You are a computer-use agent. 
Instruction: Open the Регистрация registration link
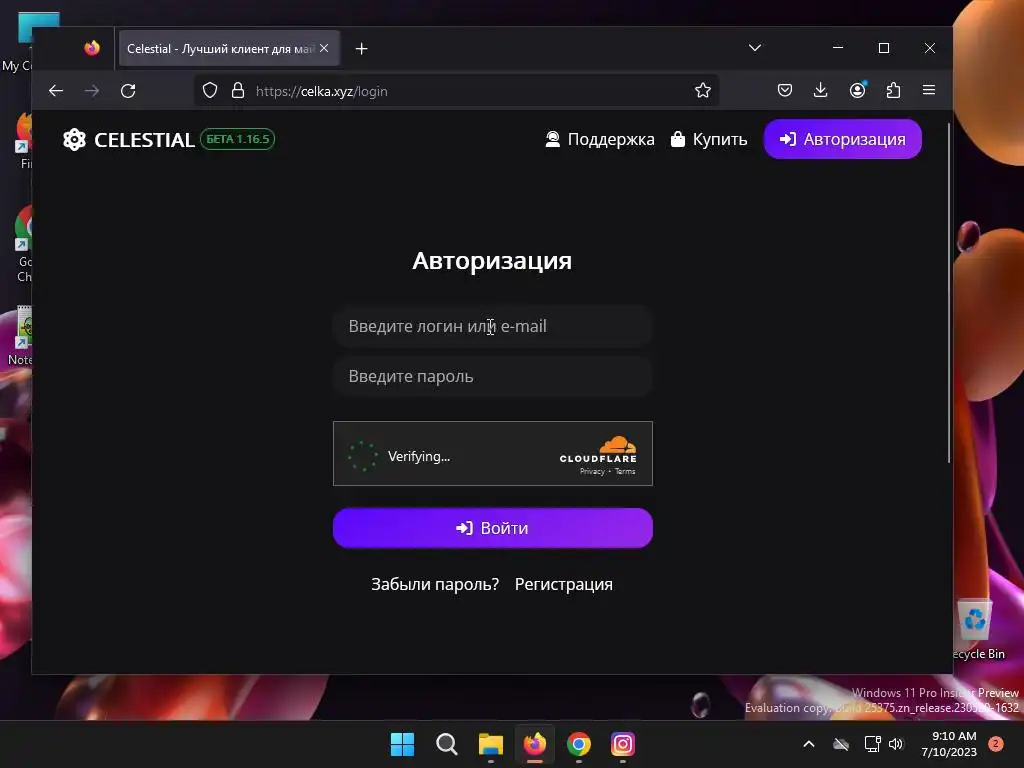pos(564,584)
